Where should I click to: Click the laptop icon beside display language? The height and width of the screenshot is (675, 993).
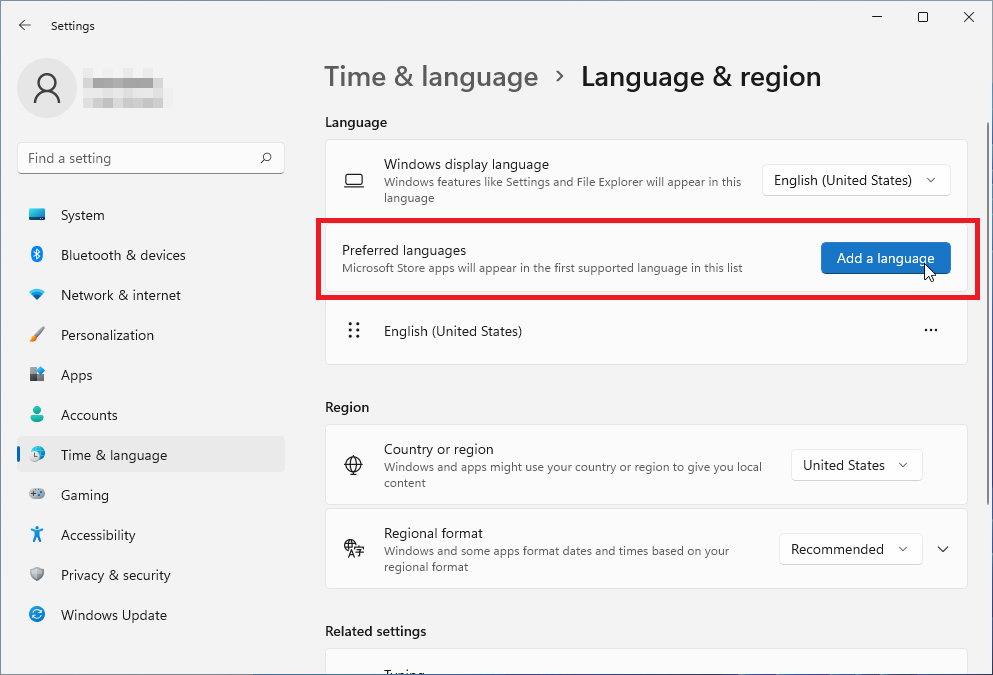354,181
